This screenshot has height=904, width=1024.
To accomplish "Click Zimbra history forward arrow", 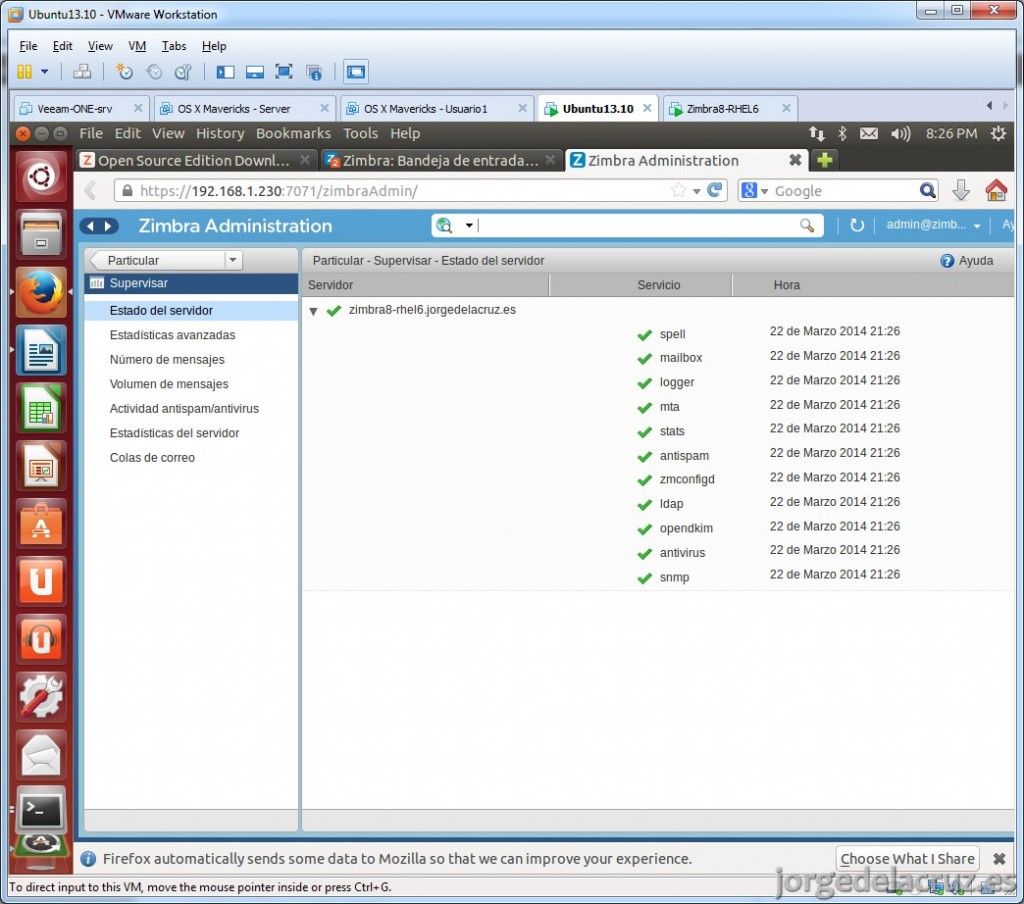I will (108, 226).
